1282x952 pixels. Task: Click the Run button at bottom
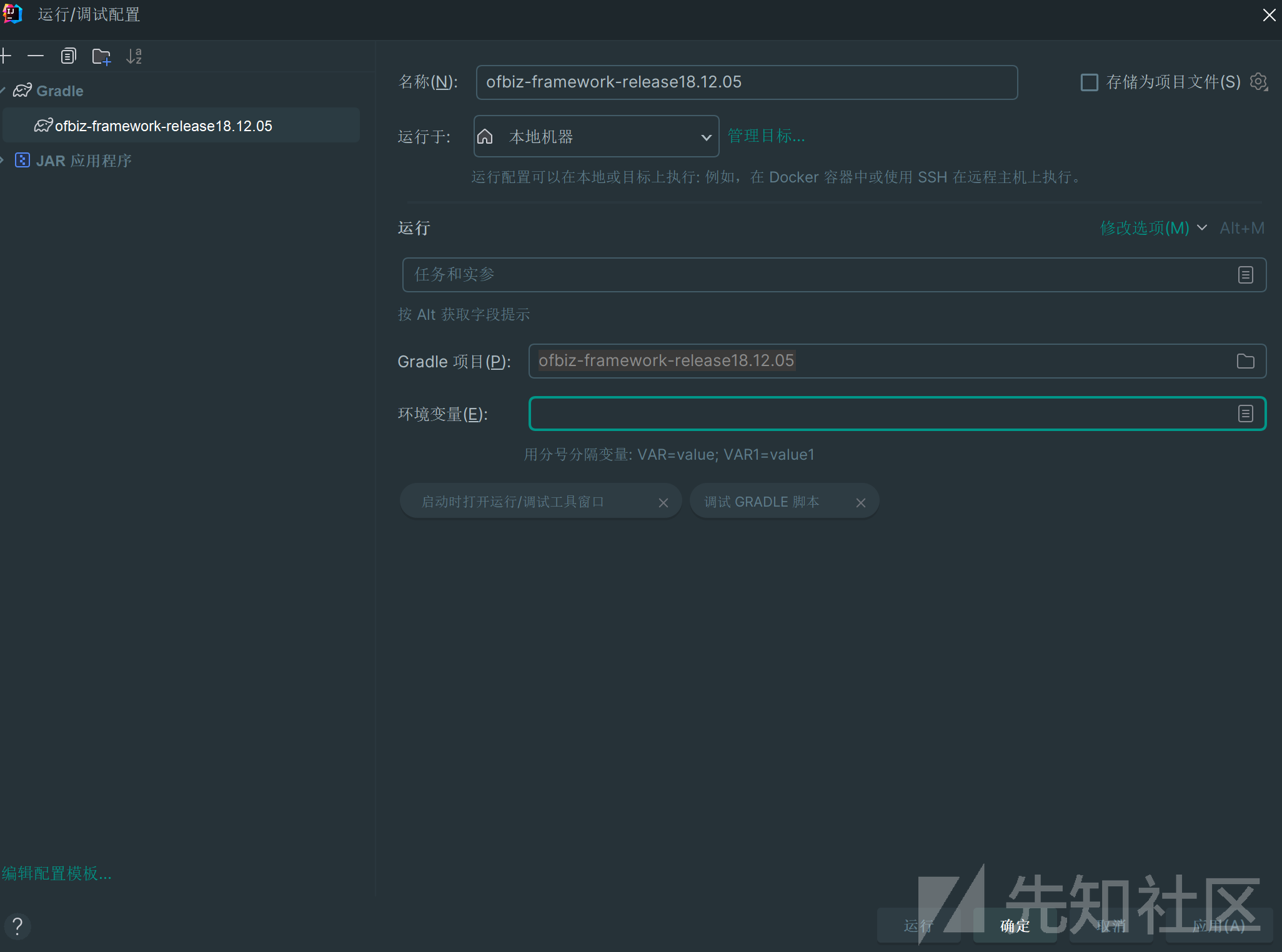pos(918,925)
